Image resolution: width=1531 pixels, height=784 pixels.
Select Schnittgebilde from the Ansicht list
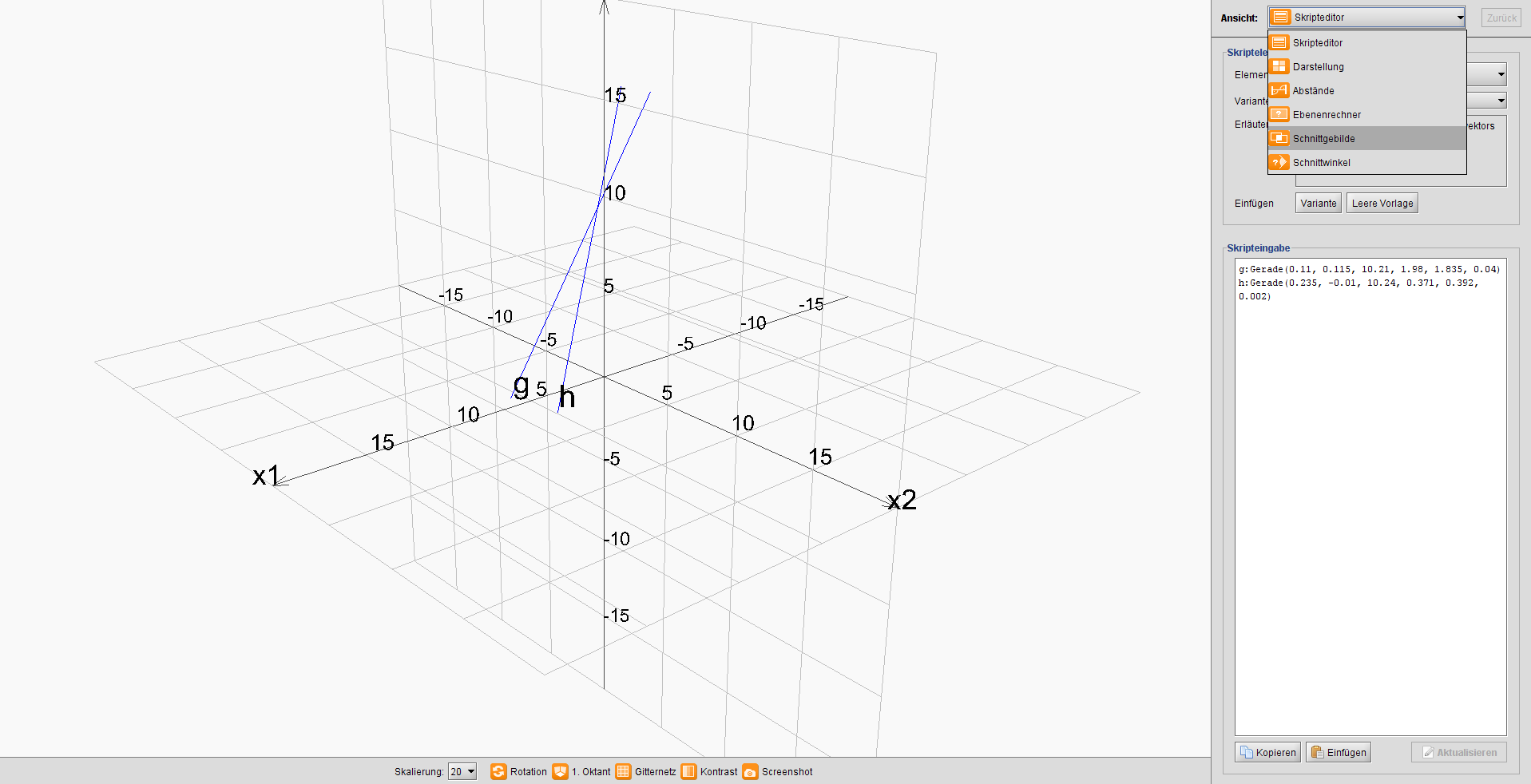click(x=1323, y=139)
